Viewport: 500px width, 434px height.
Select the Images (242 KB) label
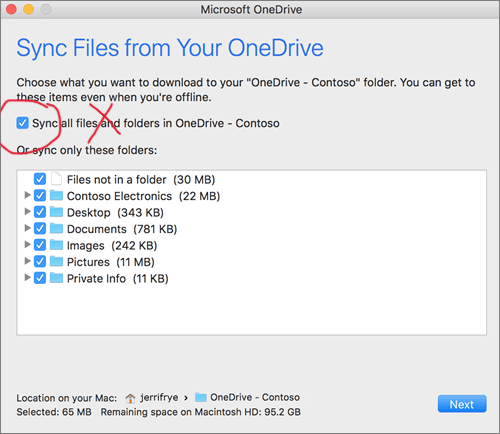(x=112, y=246)
